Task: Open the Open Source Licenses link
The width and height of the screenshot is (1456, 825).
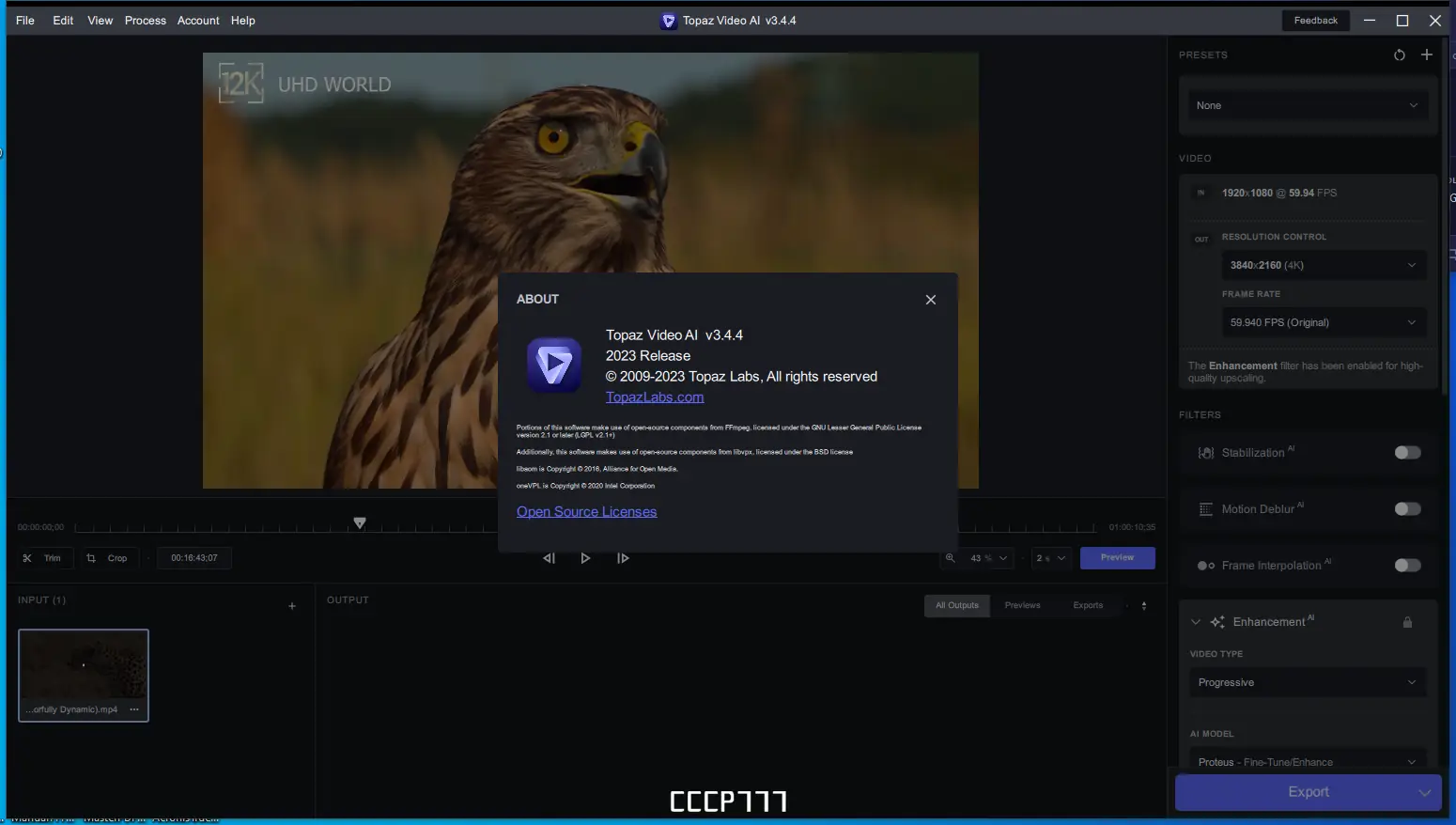Action: click(x=586, y=512)
